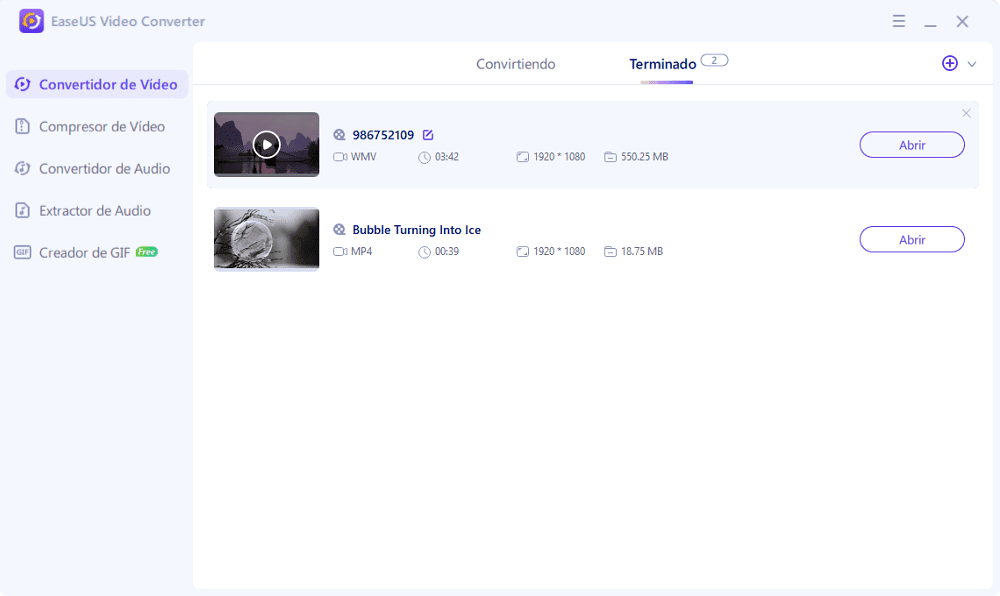Click the resolution icon in 986752109 row
Image resolution: width=1000 pixels, height=596 pixels.
[x=522, y=157]
